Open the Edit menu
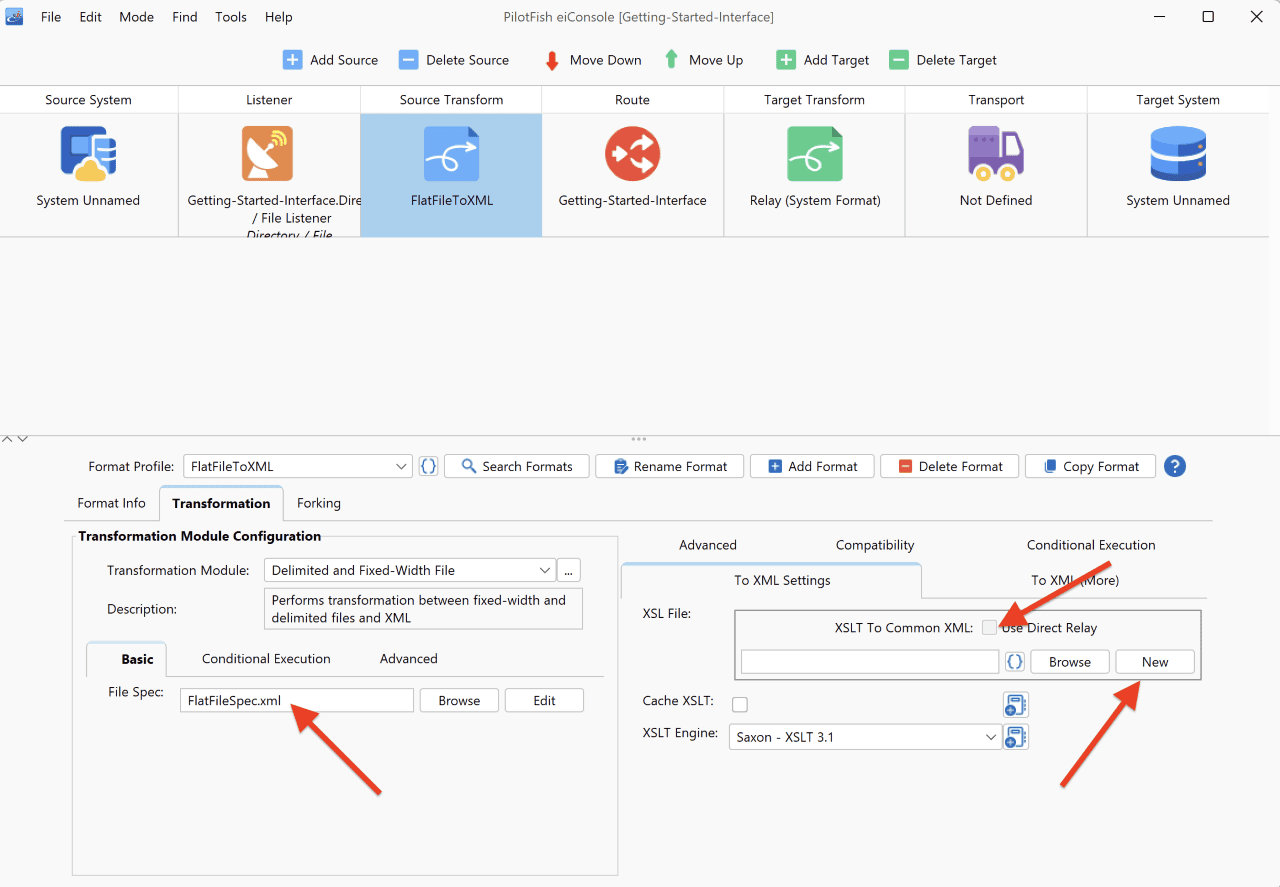1280x887 pixels. coord(91,17)
